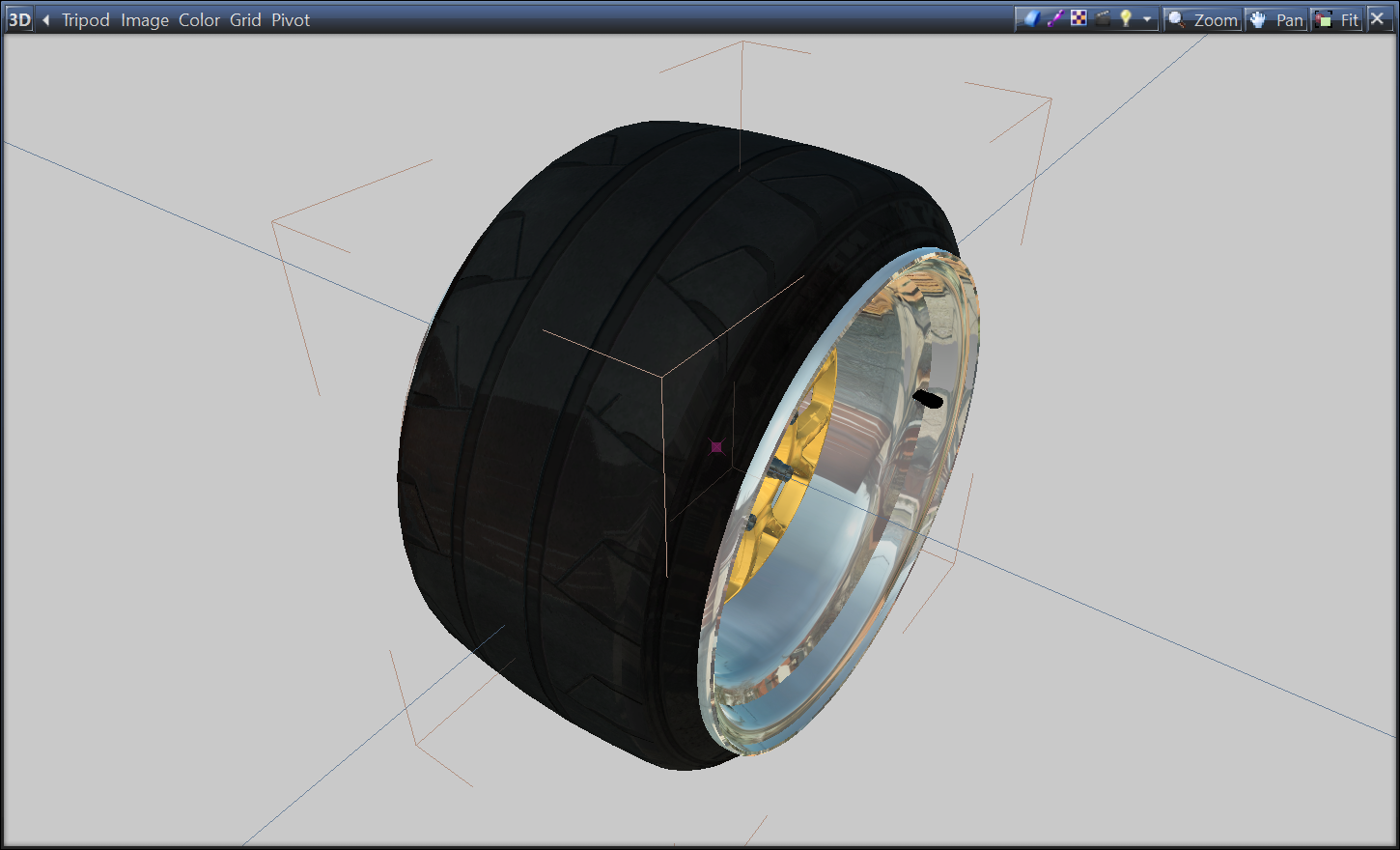Open the Grid menu

click(x=245, y=19)
